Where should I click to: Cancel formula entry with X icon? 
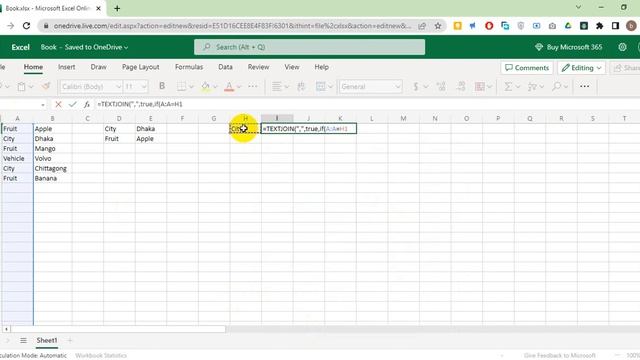58,104
